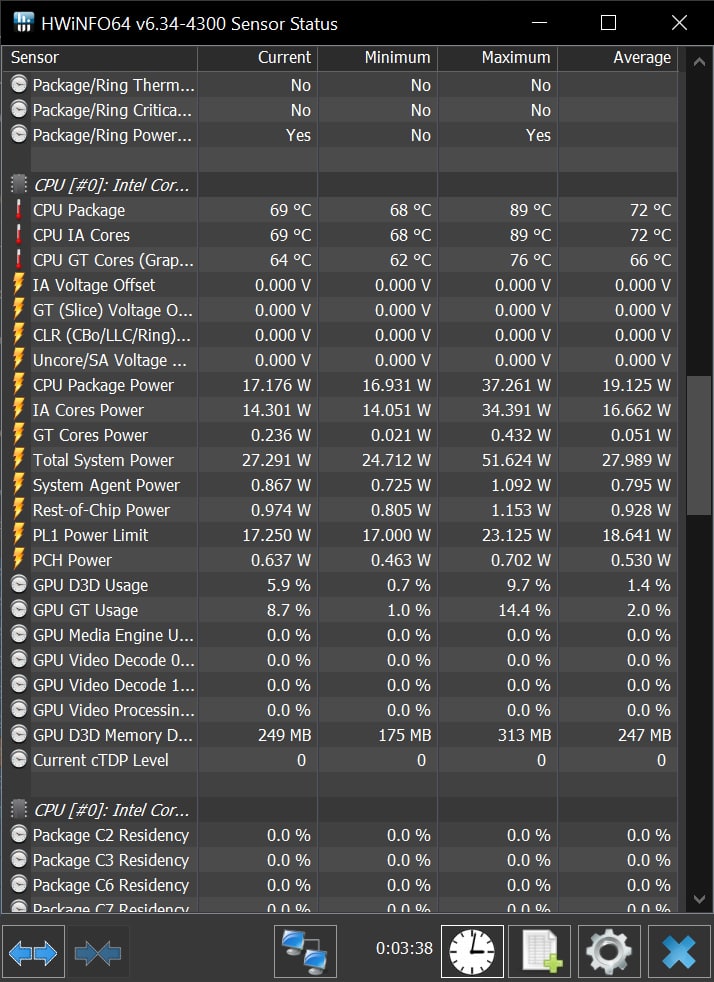Viewport: 714px width, 982px height.
Task: Click the collapse columns inward-arrows button
Action: (x=98, y=952)
